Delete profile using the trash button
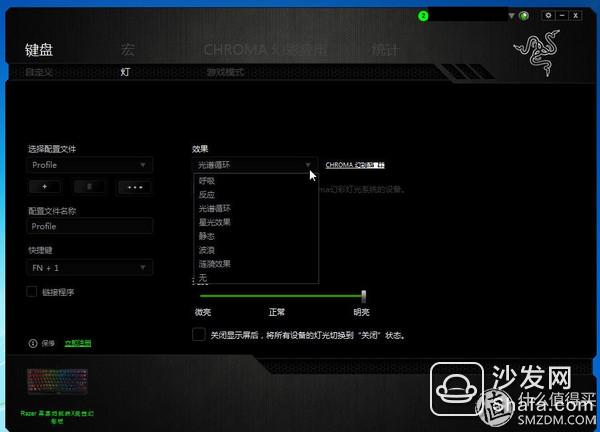 [90, 187]
